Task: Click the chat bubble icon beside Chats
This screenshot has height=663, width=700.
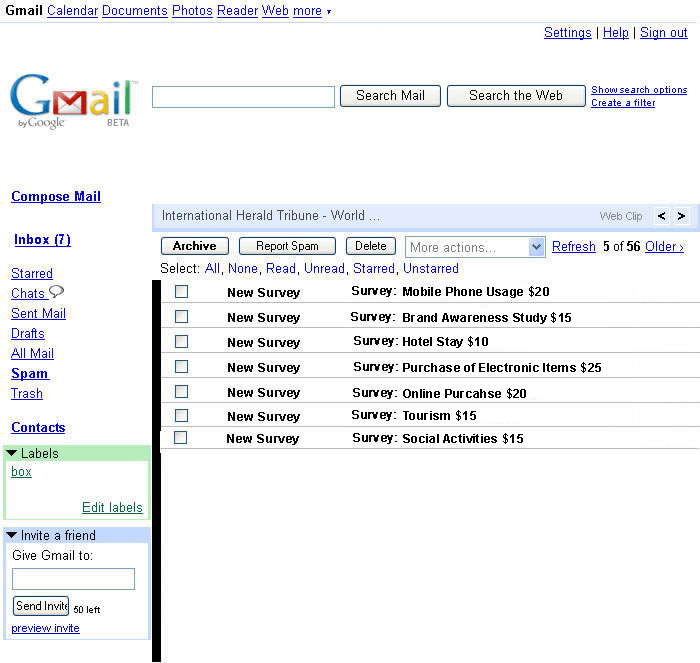Action: click(x=56, y=292)
